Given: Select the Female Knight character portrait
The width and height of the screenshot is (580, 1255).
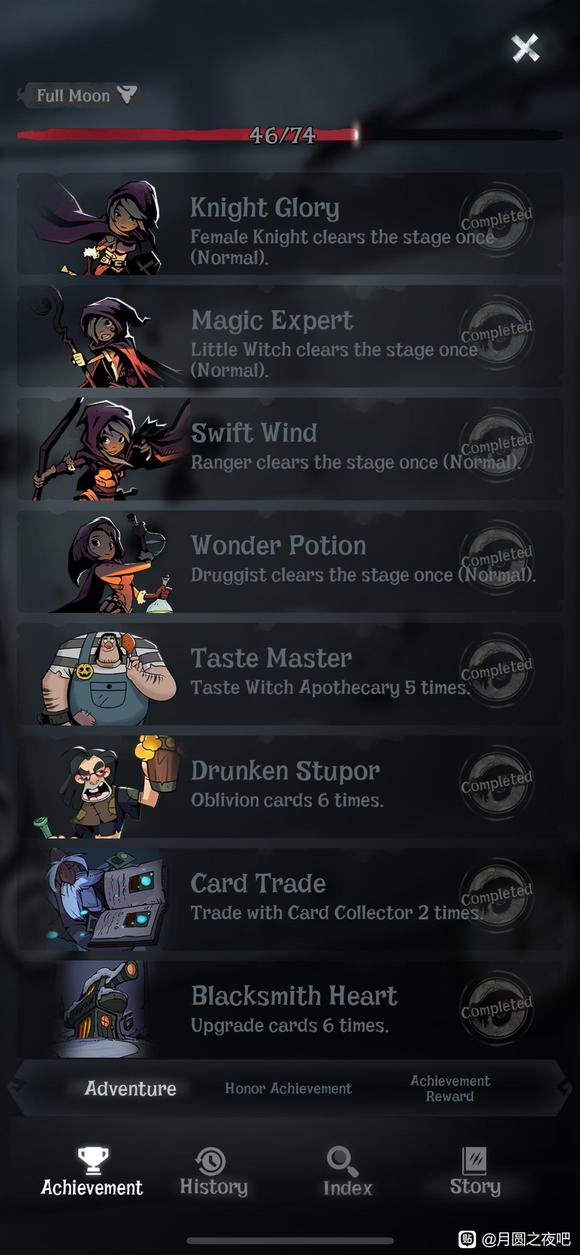Looking at the screenshot, I should click(102, 227).
